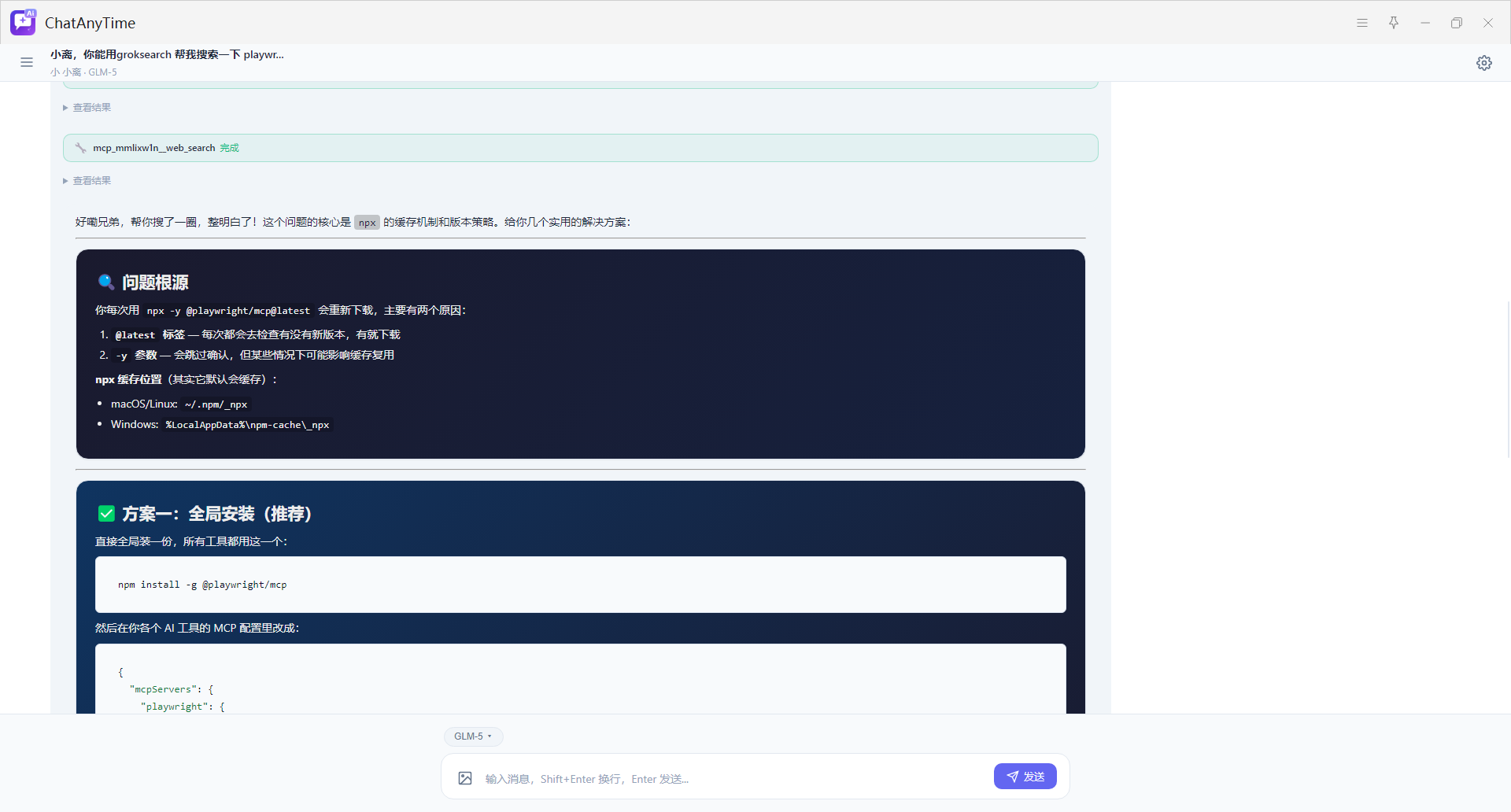
Task: Click the conversation title in the header
Action: tap(167, 54)
